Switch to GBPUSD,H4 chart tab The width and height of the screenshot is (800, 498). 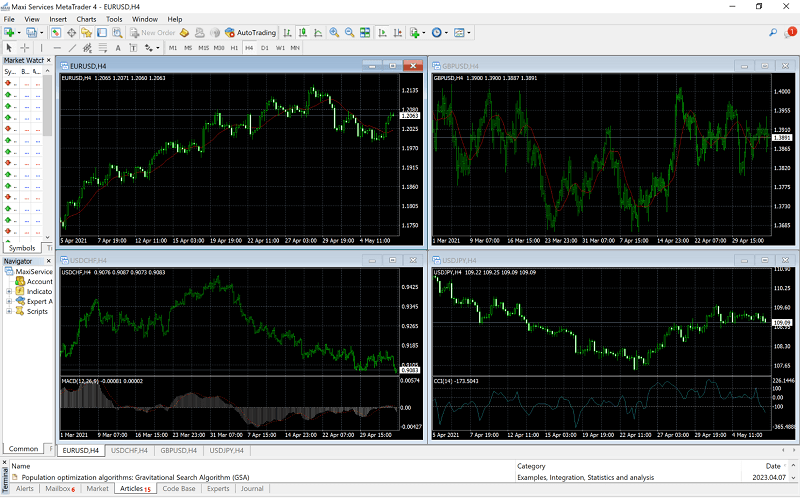coord(179,451)
